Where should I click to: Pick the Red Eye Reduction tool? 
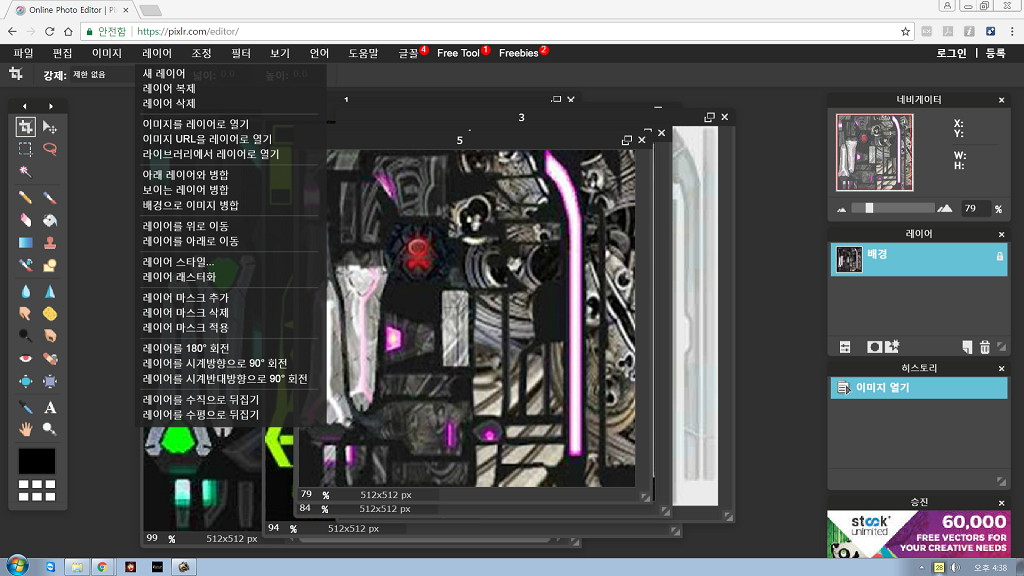coord(25,359)
